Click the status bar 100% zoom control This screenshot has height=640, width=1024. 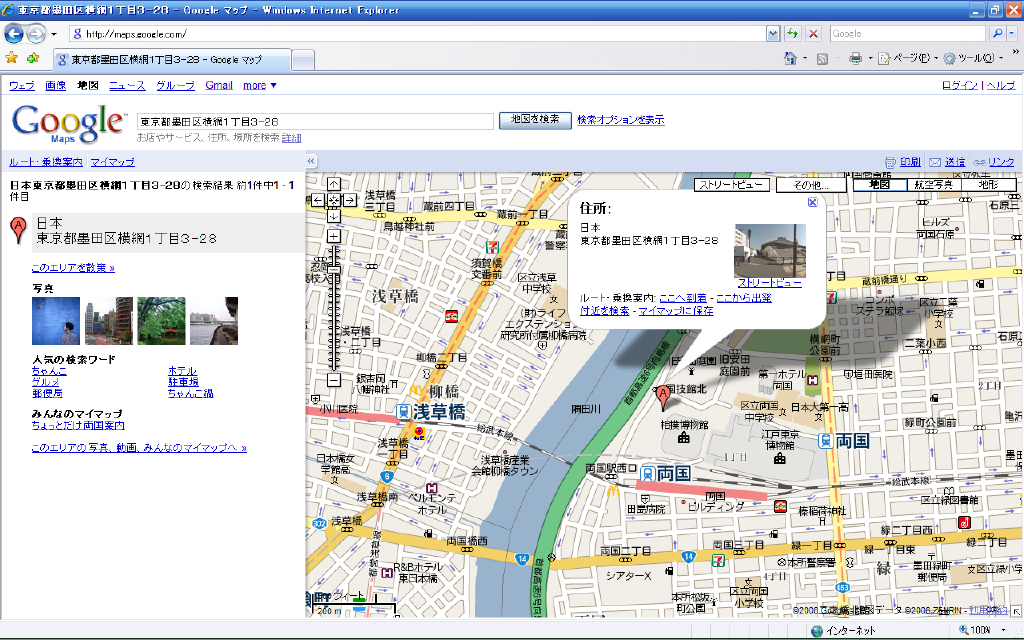(982, 630)
